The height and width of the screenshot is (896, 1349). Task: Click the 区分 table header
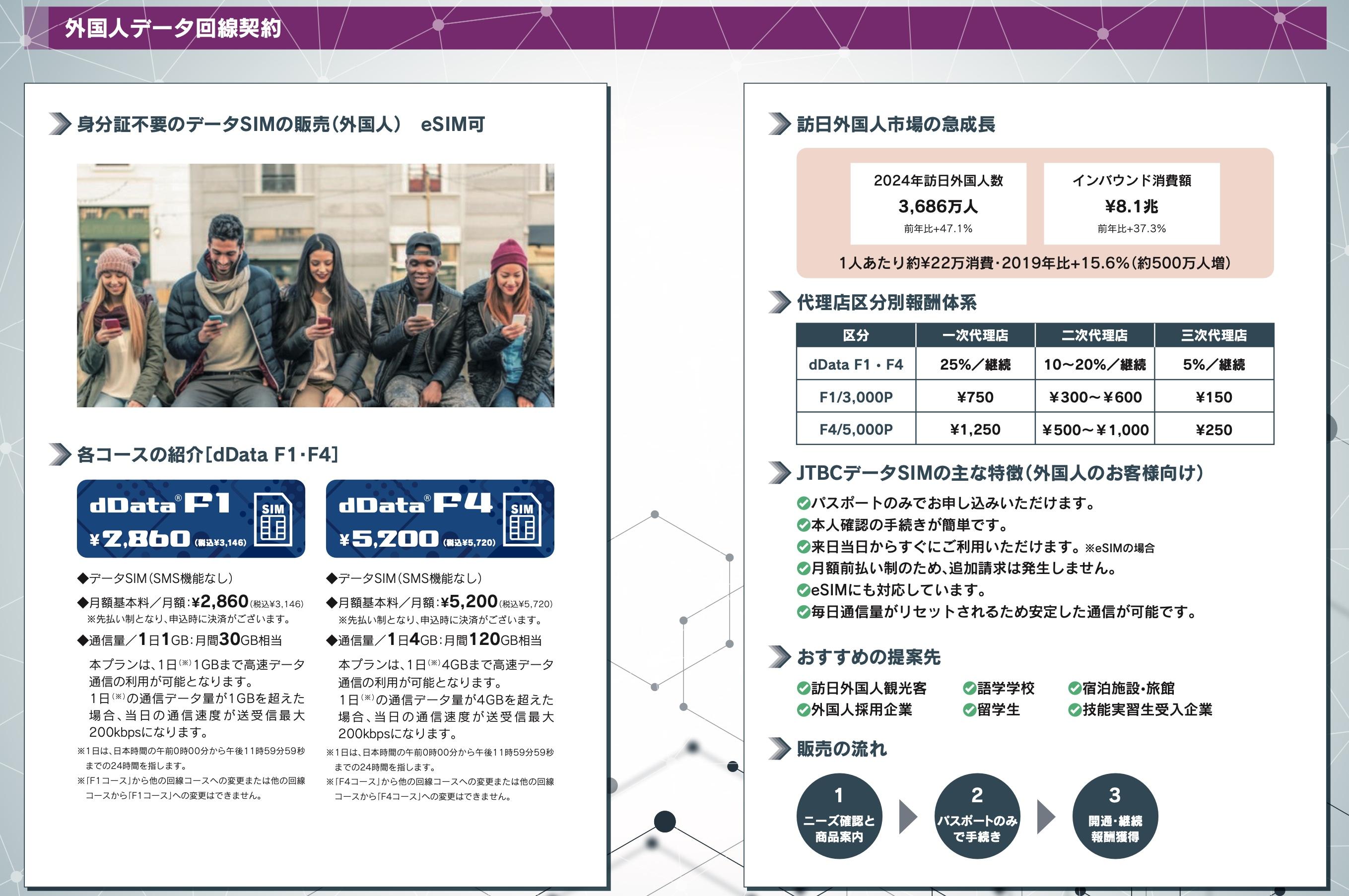tap(856, 335)
